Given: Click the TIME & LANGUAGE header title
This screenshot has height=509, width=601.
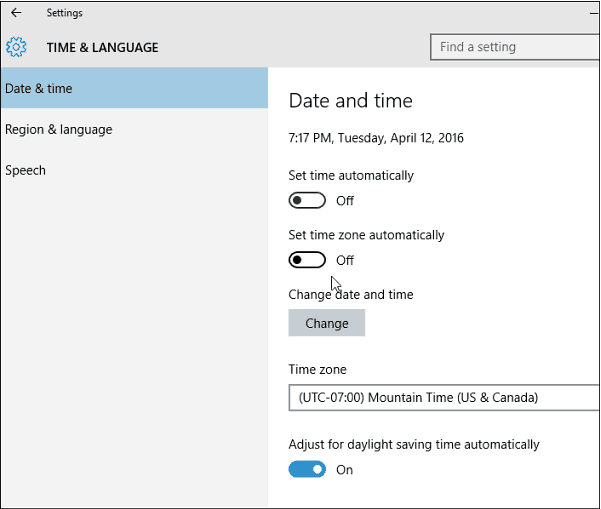Looking at the screenshot, I should tap(102, 48).
